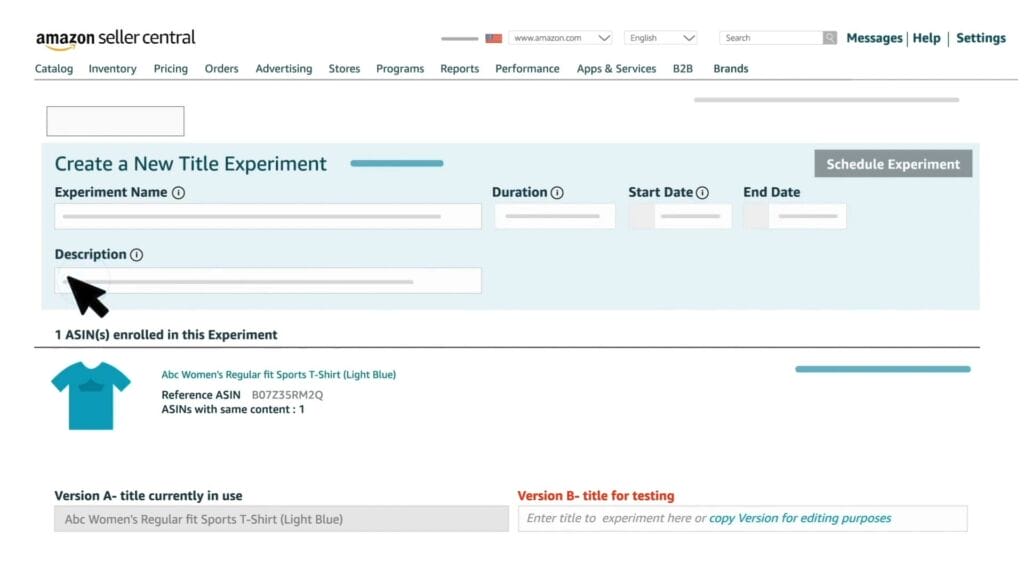Click the Experiment Name input field
The width and height of the screenshot is (1024, 576).
268,216
